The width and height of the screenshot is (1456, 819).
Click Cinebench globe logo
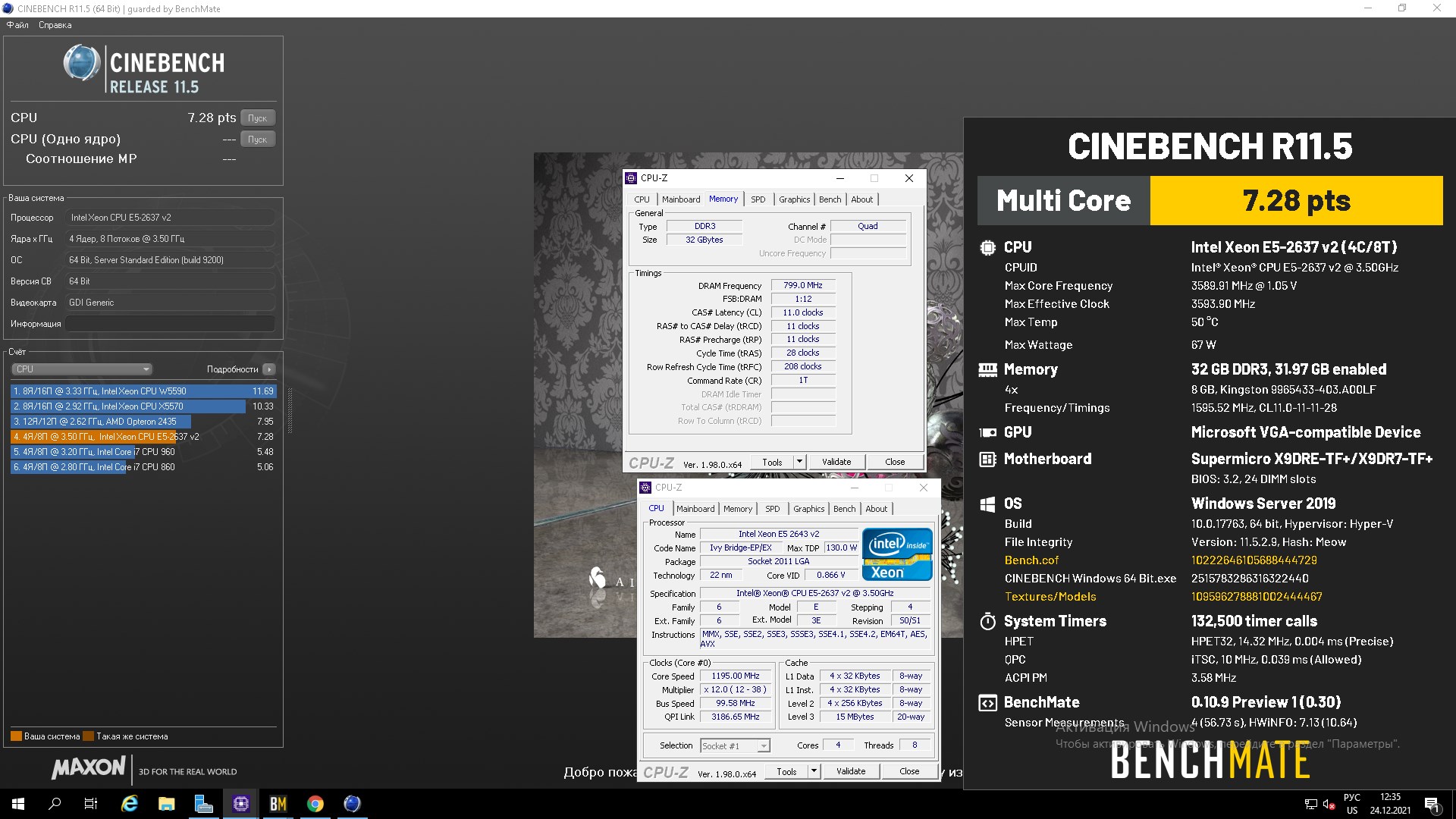click(81, 63)
